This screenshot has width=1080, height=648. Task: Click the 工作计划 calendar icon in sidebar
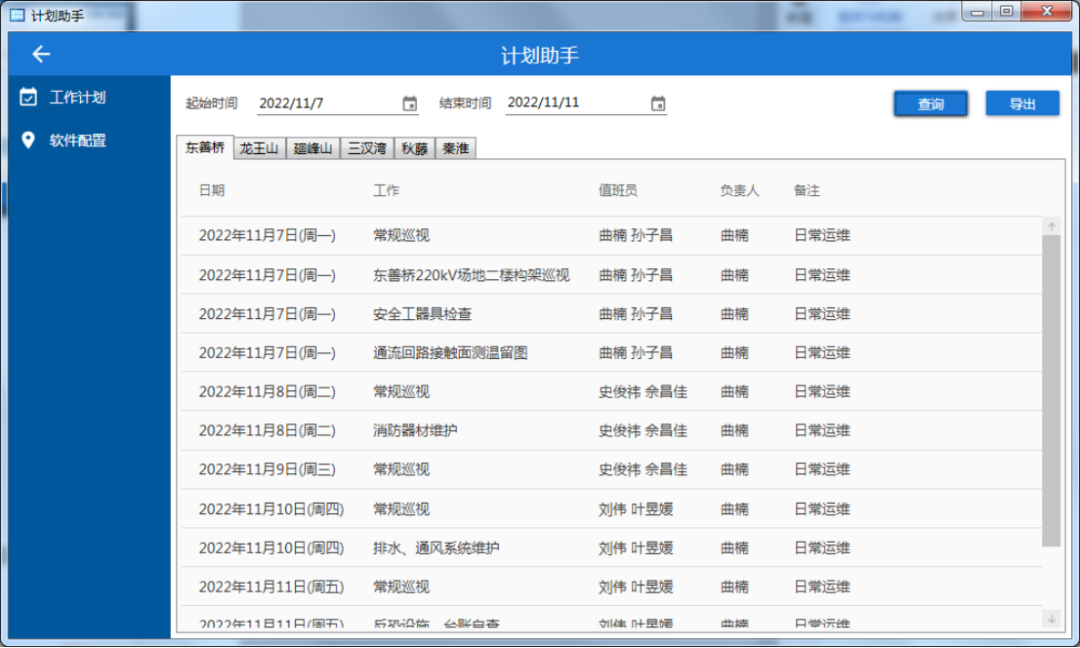[29, 97]
